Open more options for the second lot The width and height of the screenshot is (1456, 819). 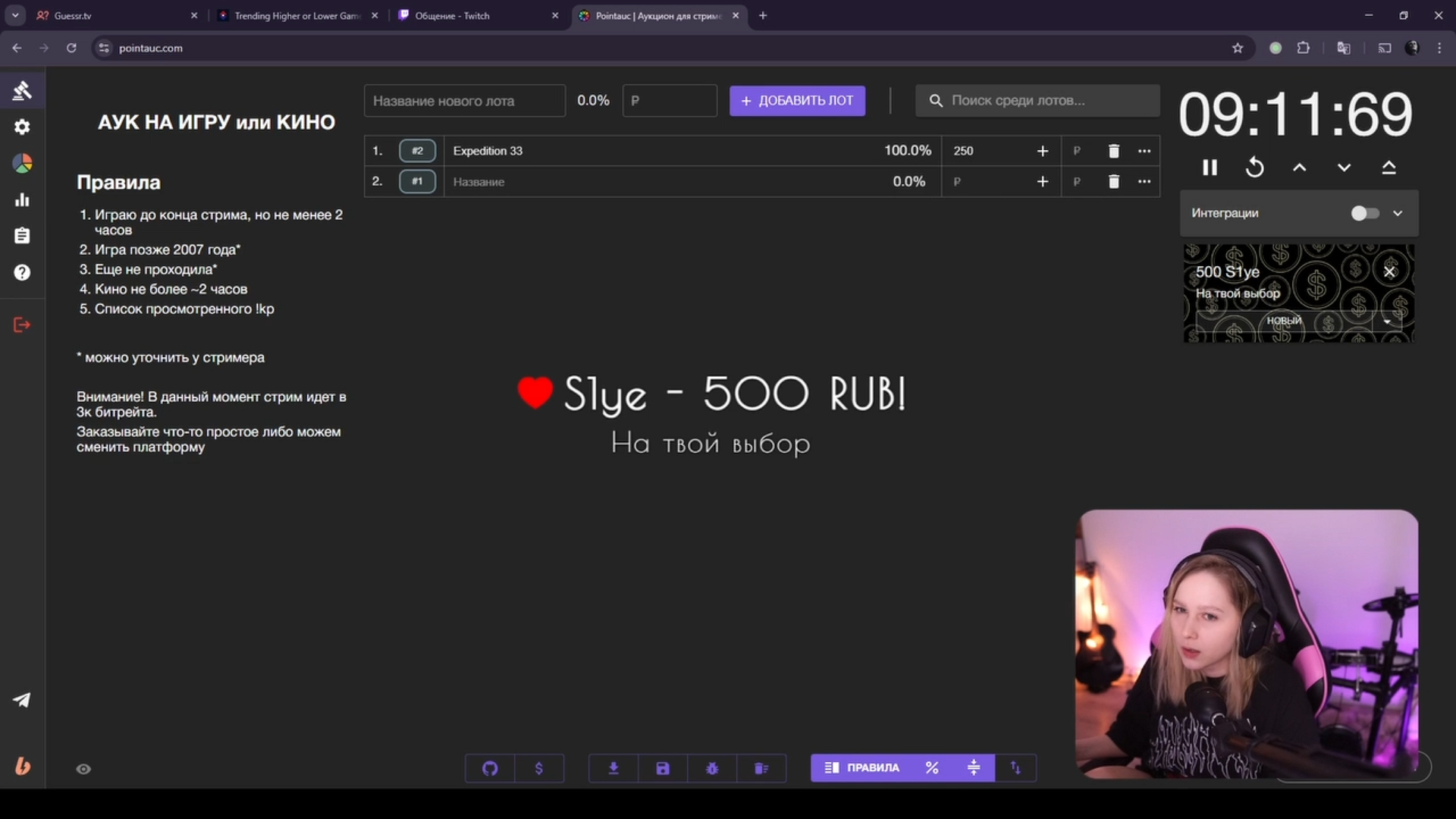pyautogui.click(x=1144, y=182)
